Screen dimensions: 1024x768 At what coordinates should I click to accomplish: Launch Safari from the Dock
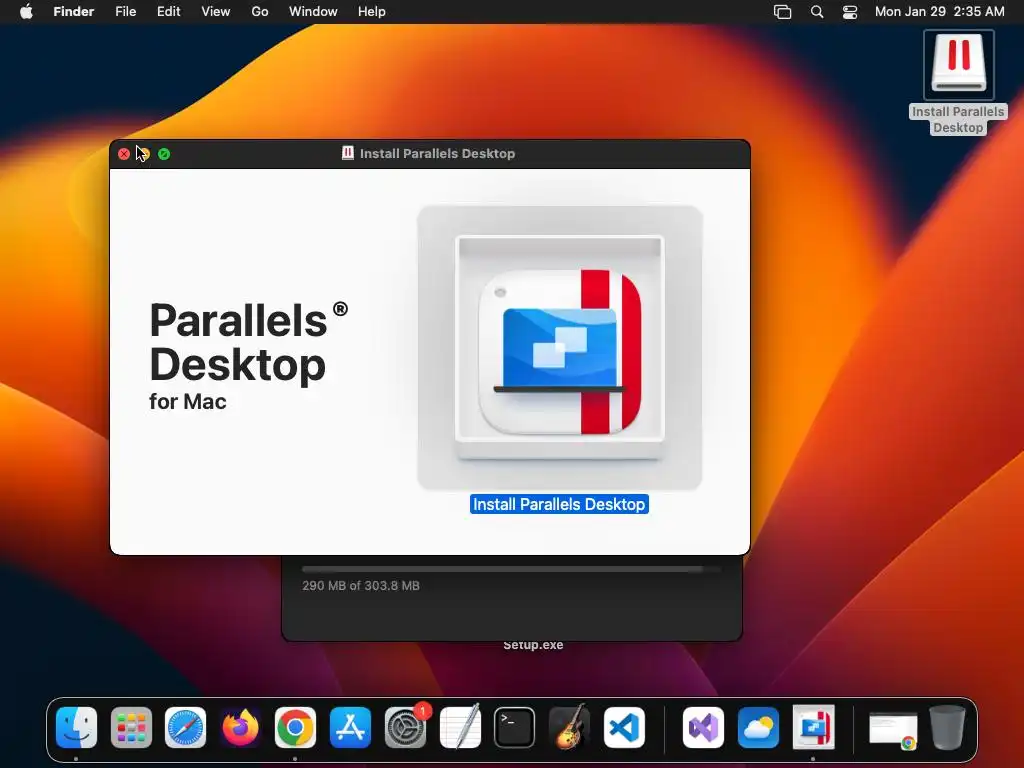click(185, 728)
